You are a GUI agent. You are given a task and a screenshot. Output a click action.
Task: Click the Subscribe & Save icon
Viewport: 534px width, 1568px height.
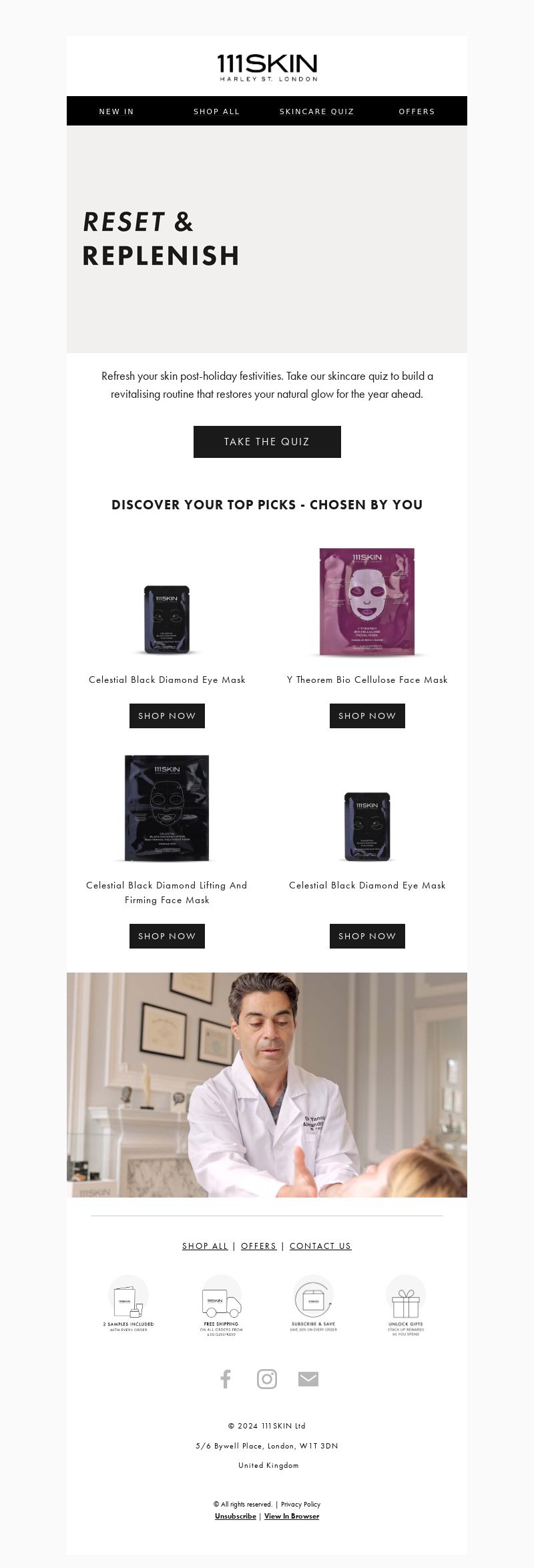[x=314, y=1303]
